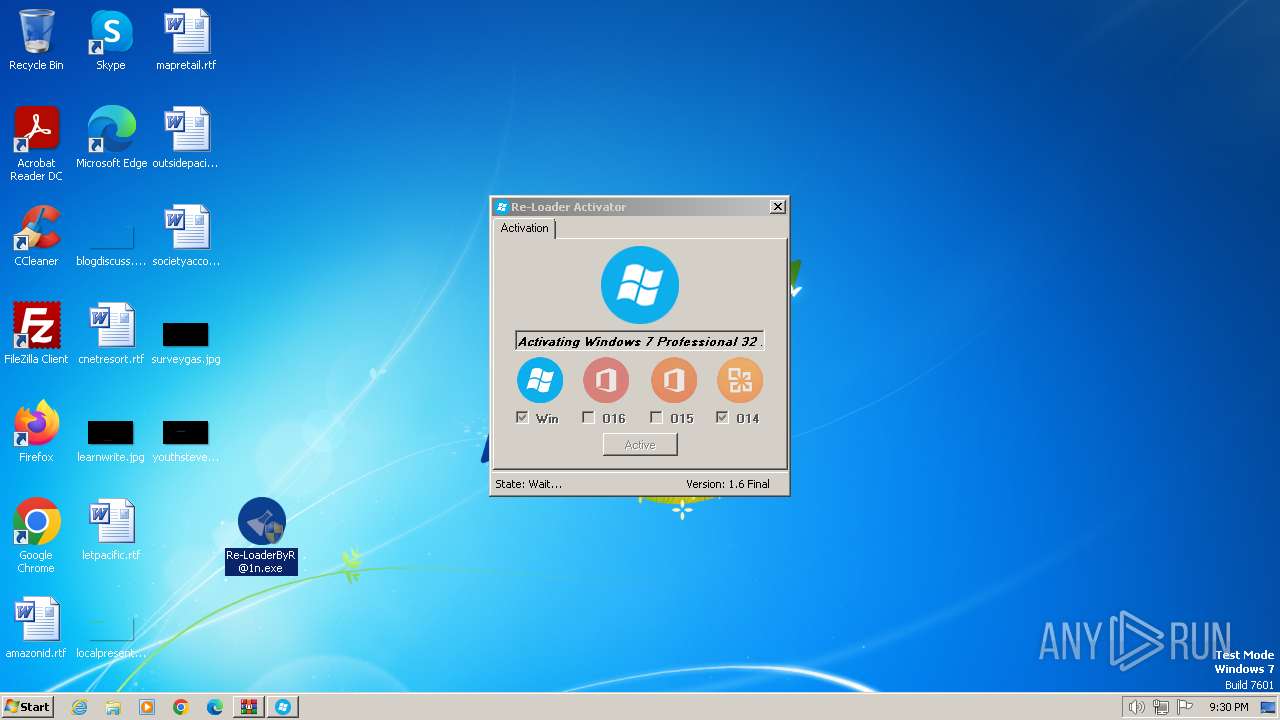The width and height of the screenshot is (1280, 720).
Task: Select the Office 2014 round icon
Action: pyautogui.click(x=740, y=381)
